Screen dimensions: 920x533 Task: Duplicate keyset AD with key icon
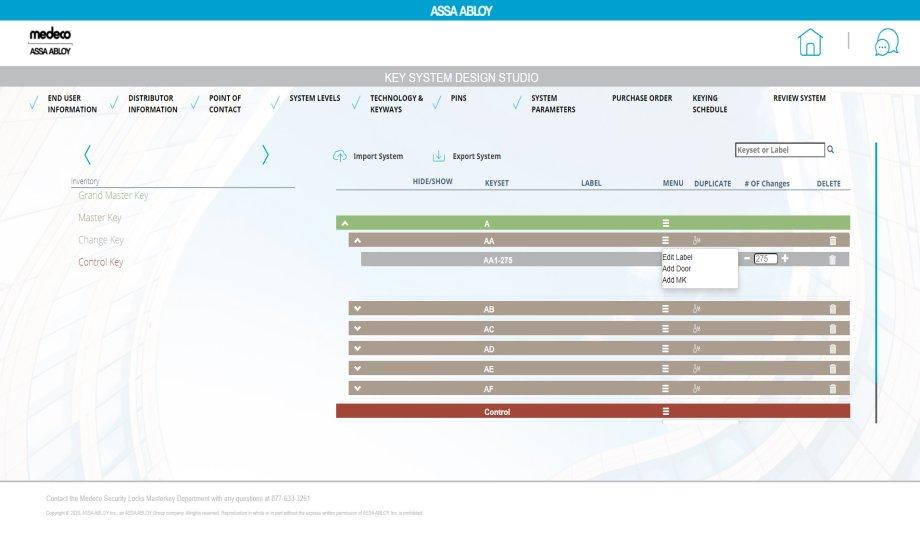click(x=696, y=349)
